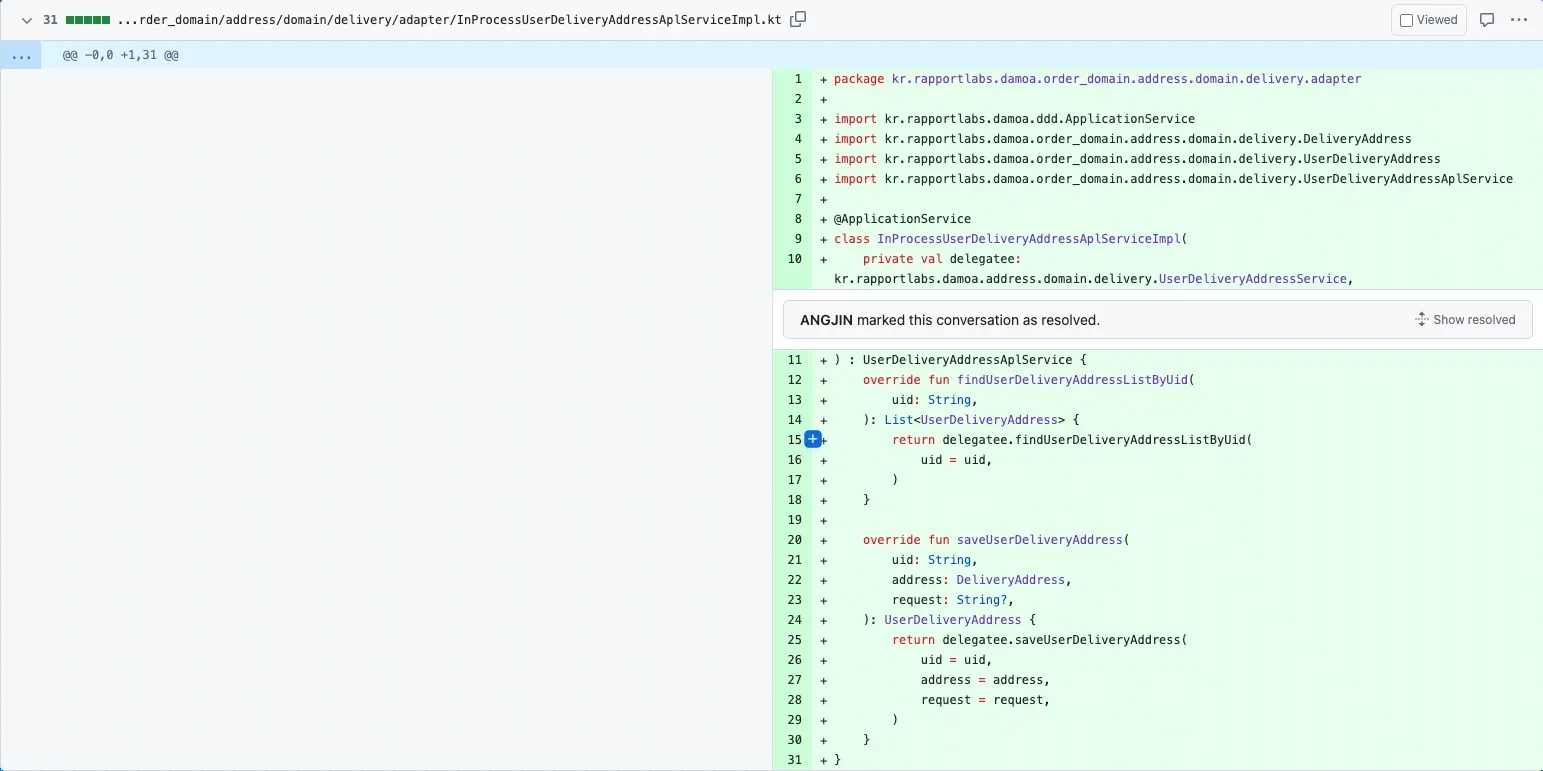Click the @@ -0,0 +1,31 @@ hunk header

(x=121, y=55)
